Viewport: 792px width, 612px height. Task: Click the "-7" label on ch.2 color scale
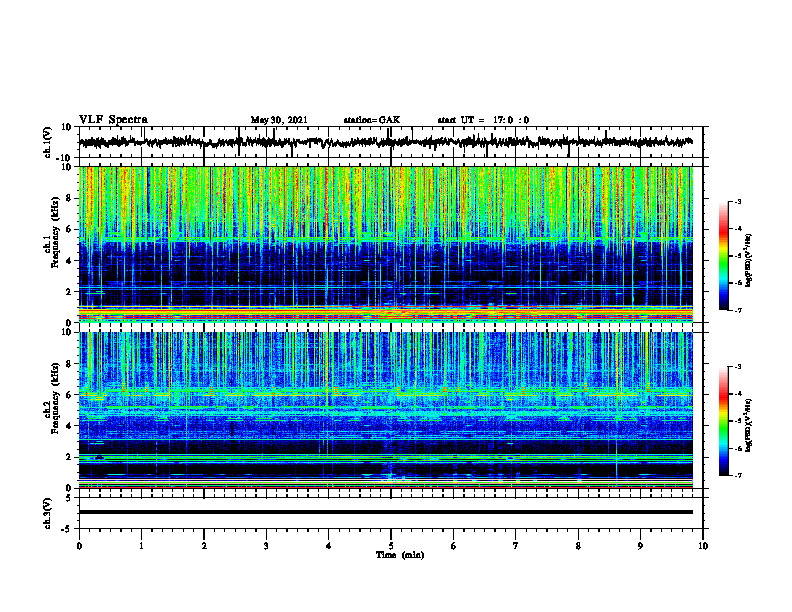738,475
